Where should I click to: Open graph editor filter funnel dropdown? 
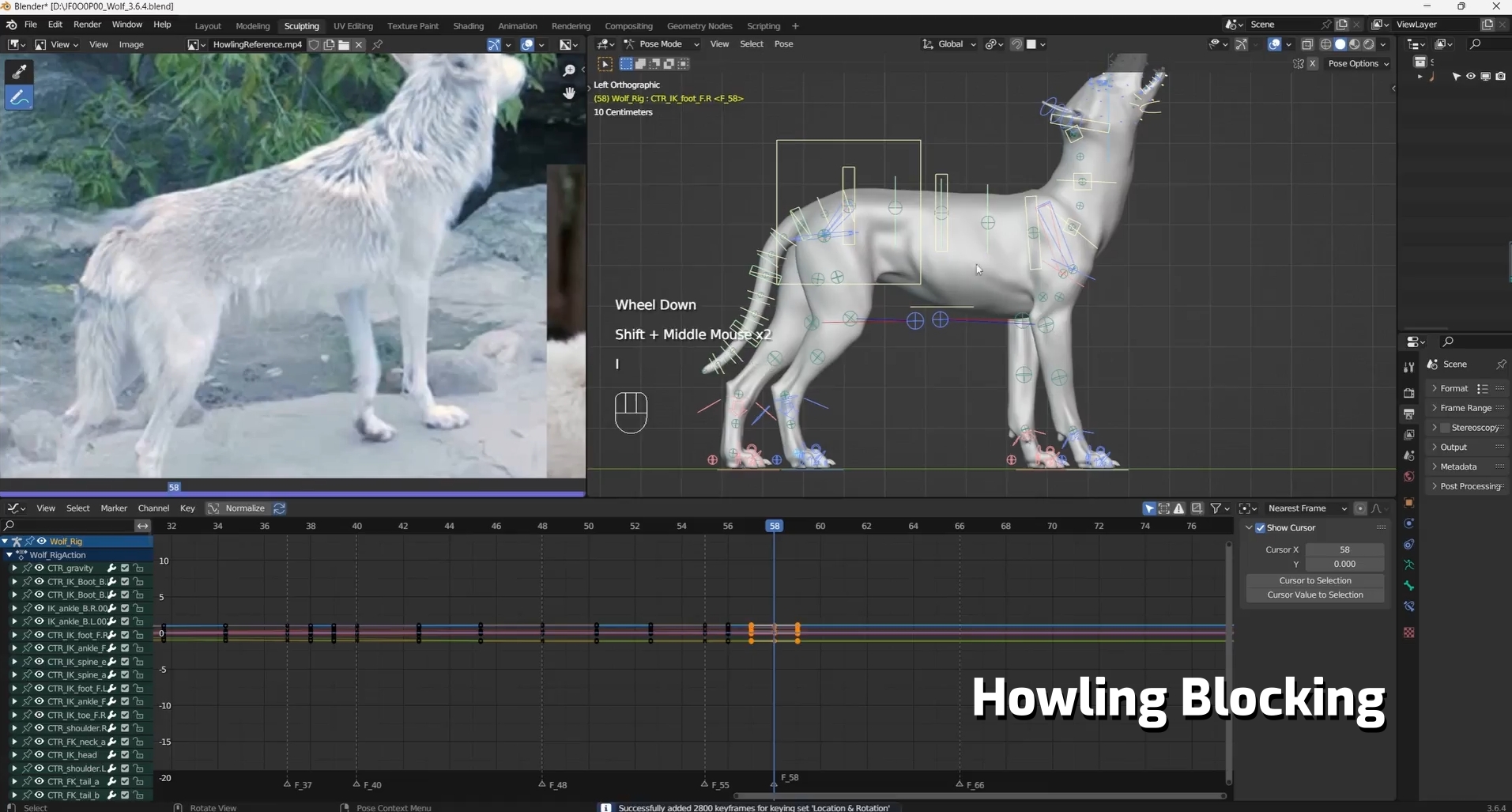[x=1220, y=508]
